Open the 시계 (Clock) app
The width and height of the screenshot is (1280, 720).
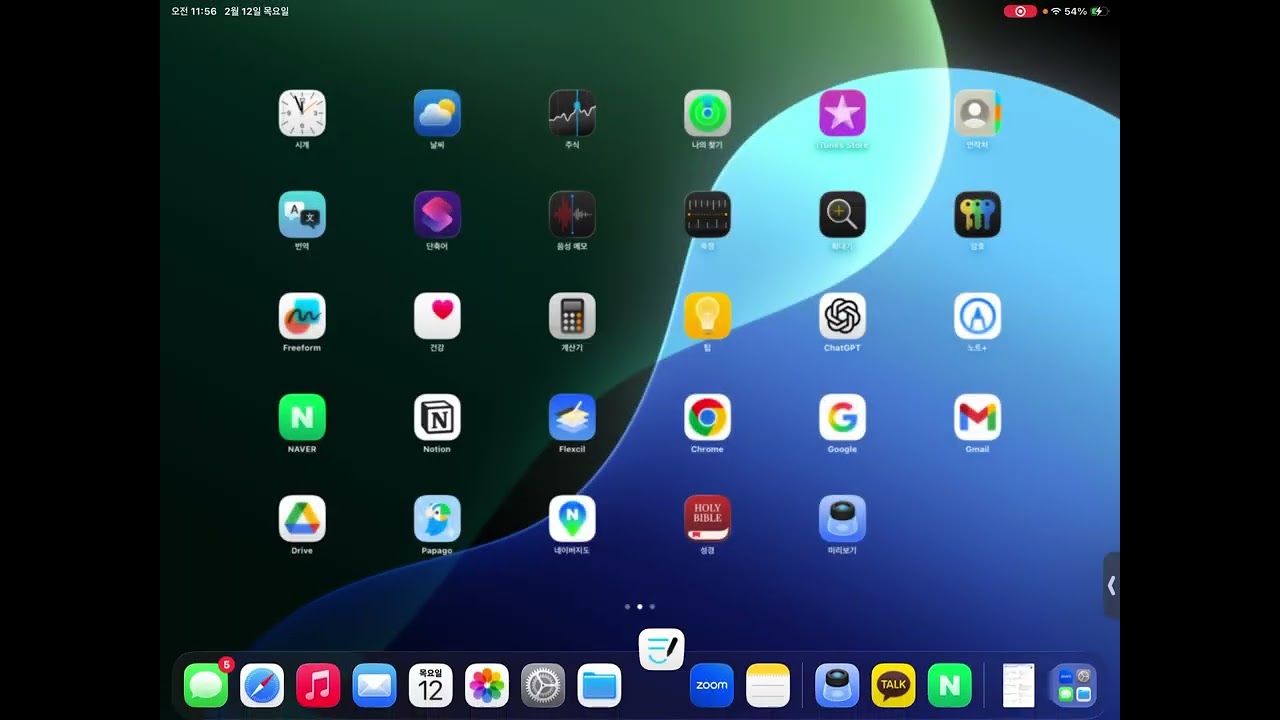pyautogui.click(x=302, y=113)
